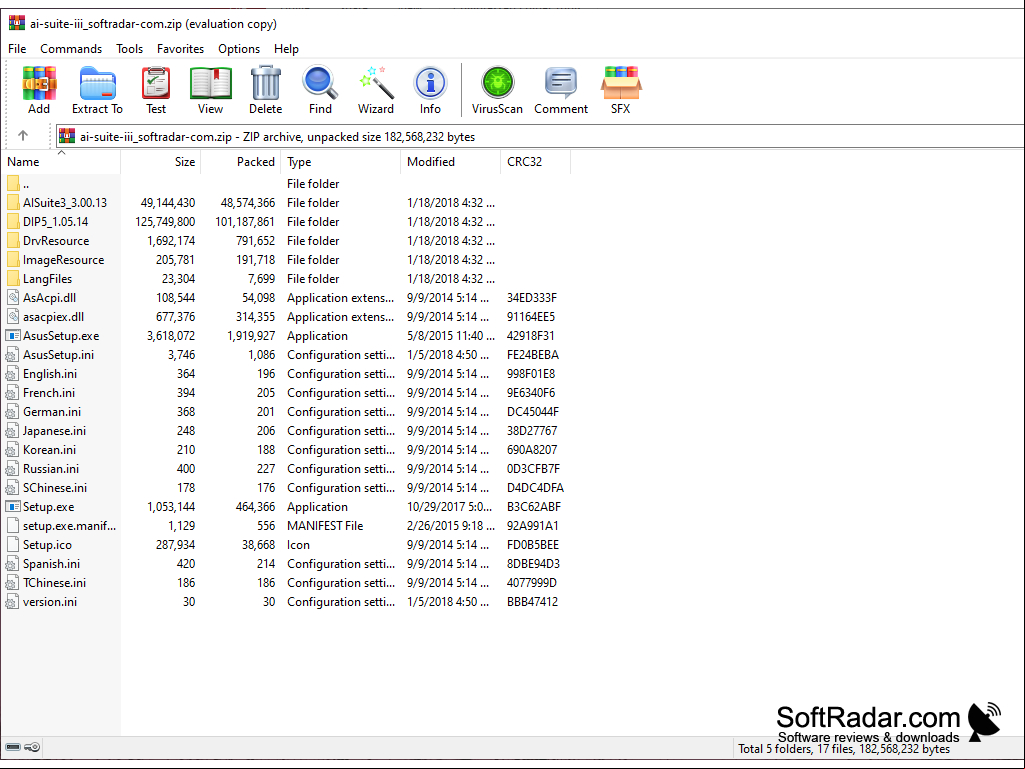The image size is (1025, 769).
Task: Select the French.ini file name
Action: 48,393
